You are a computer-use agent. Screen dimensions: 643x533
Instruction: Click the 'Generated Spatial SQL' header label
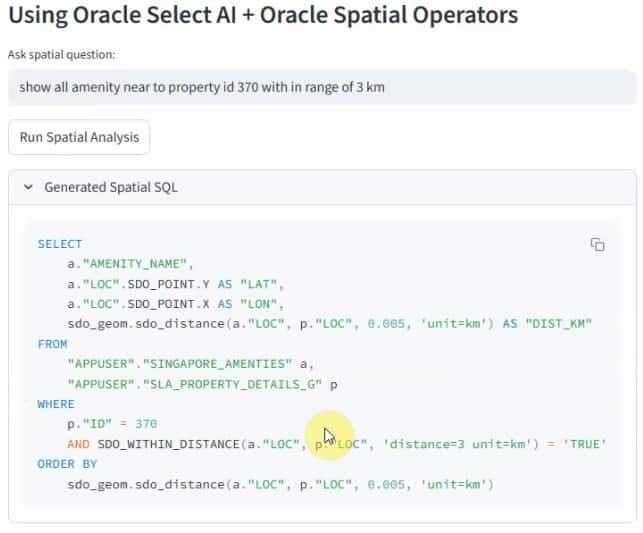[111, 187]
